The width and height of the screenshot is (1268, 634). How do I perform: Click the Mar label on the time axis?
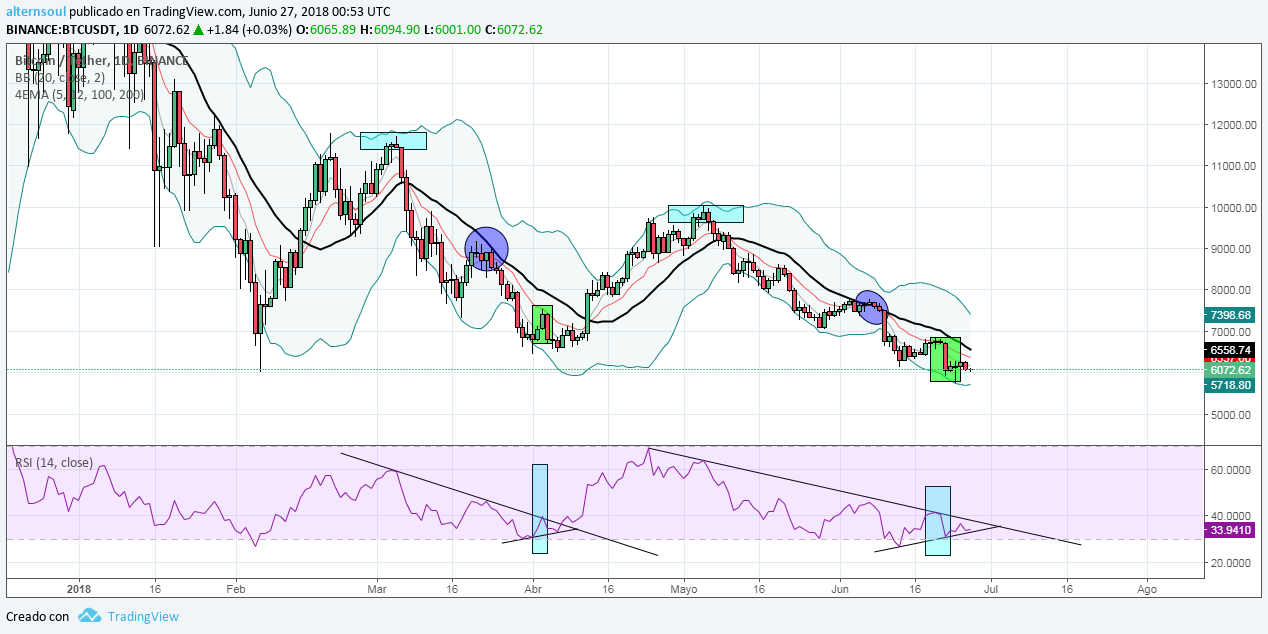pyautogui.click(x=379, y=590)
